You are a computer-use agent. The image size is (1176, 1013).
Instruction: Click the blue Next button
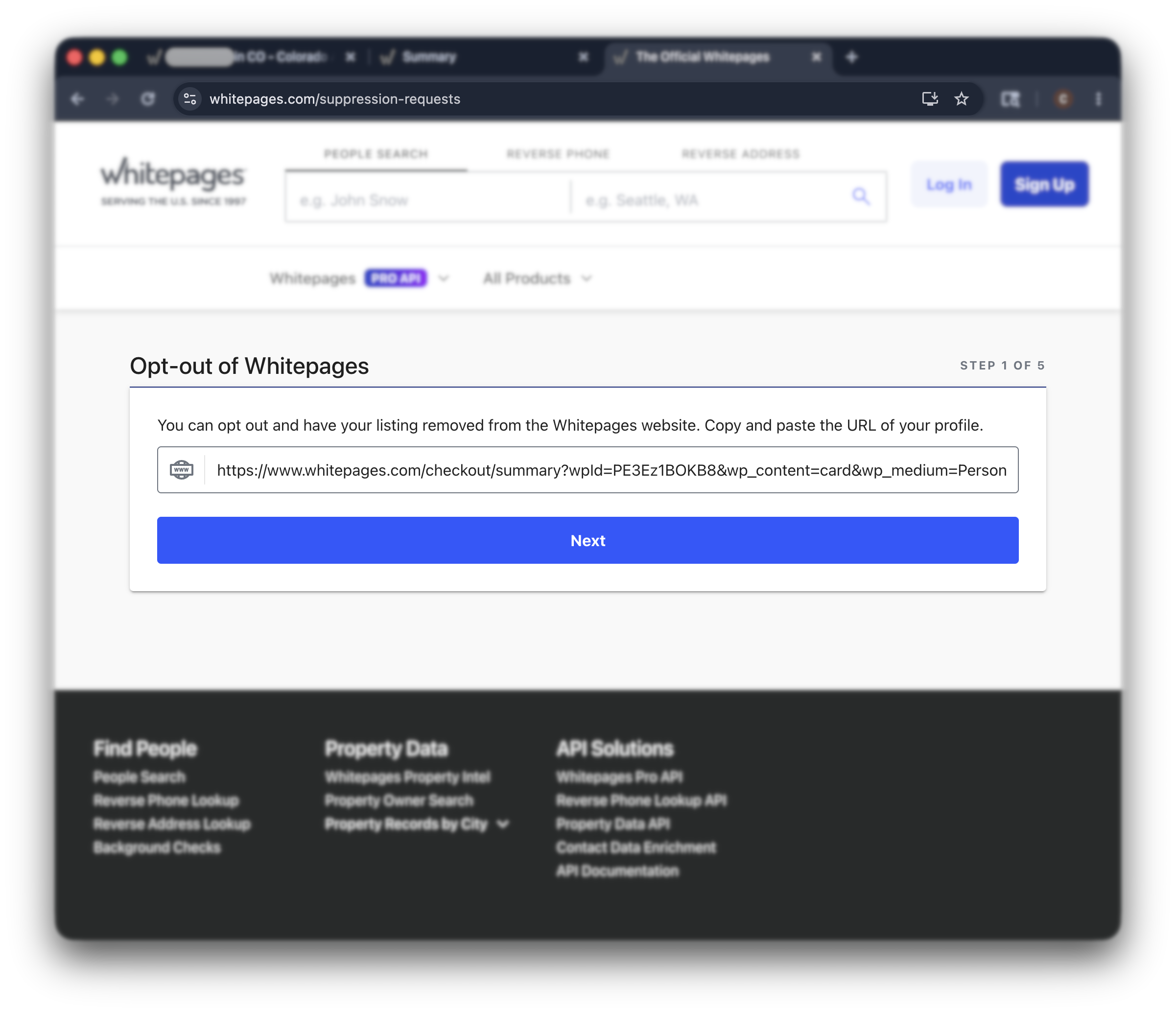[x=588, y=540]
